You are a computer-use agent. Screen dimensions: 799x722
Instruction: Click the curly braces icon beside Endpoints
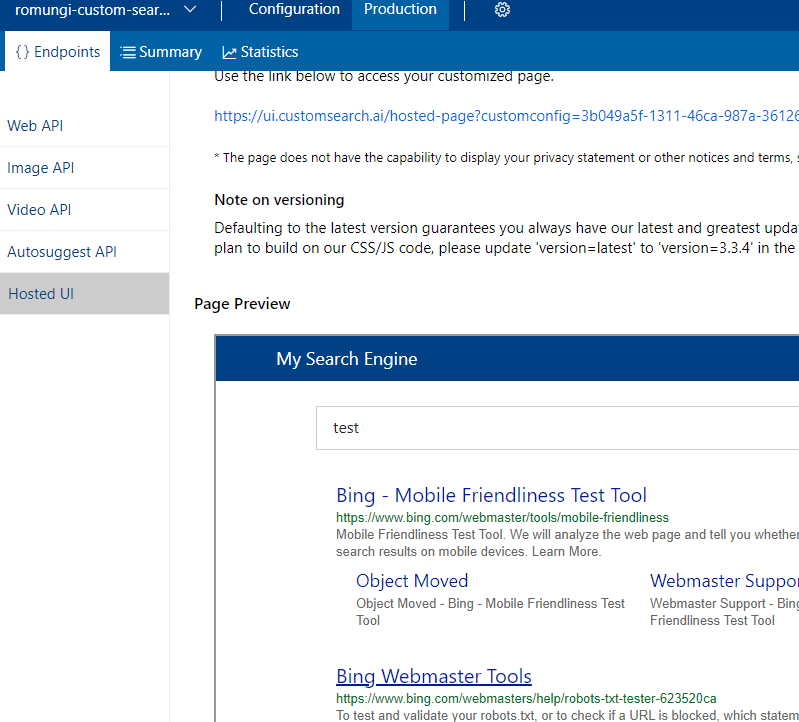coord(22,51)
